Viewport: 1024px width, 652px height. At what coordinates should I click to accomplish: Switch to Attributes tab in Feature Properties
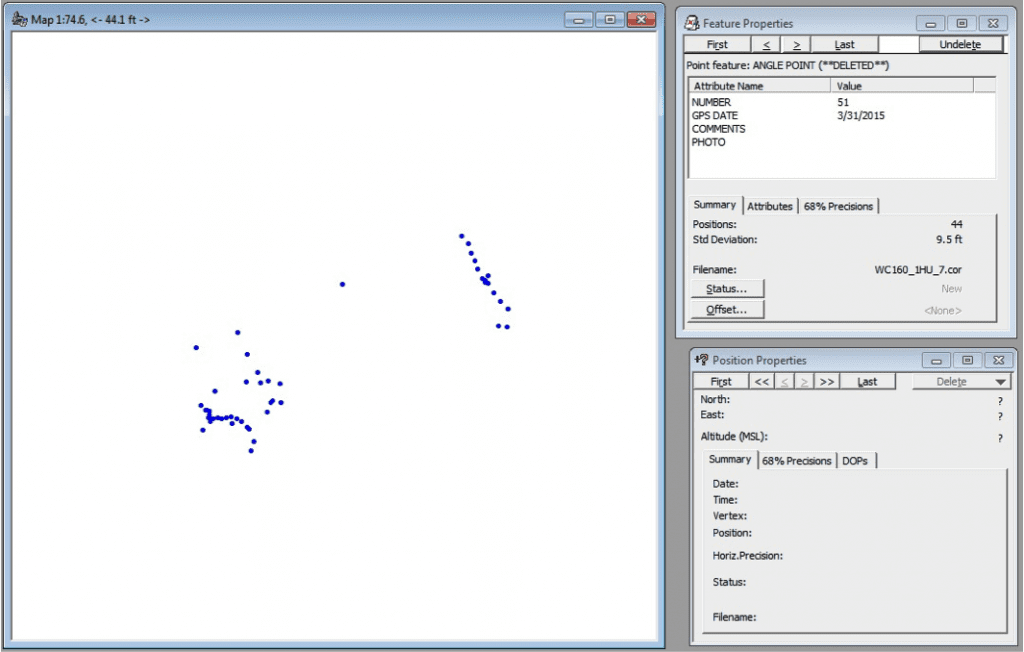click(770, 206)
